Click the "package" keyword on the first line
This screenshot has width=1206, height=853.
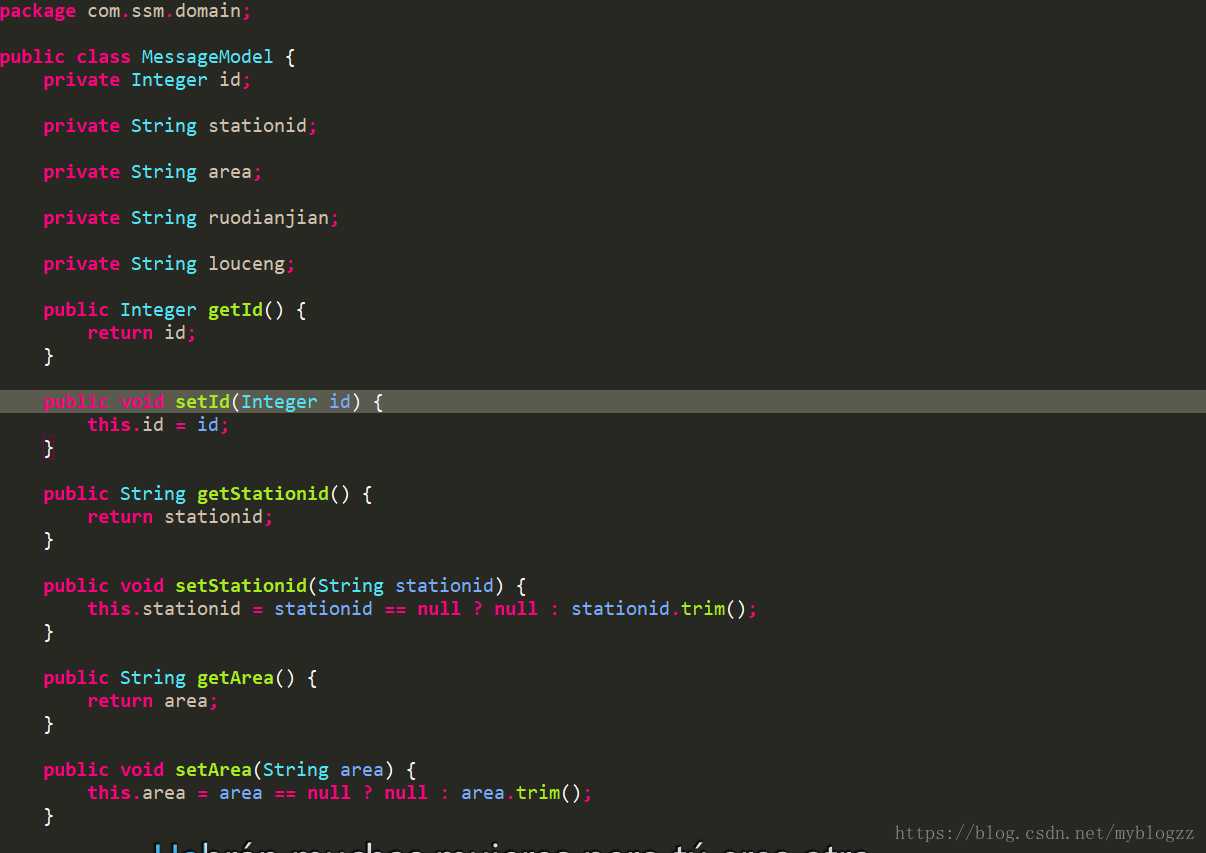pos(38,11)
